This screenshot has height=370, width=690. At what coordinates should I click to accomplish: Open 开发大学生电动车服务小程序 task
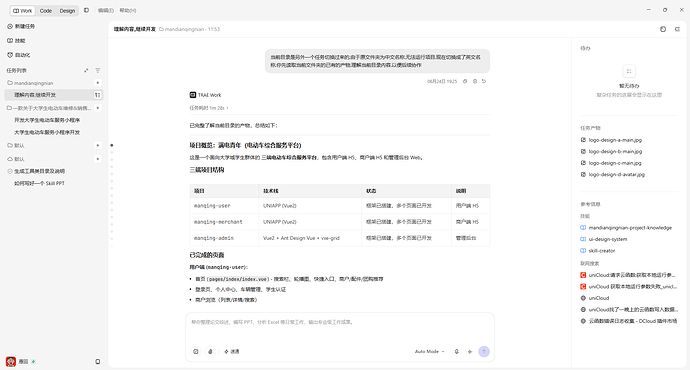click(47, 120)
